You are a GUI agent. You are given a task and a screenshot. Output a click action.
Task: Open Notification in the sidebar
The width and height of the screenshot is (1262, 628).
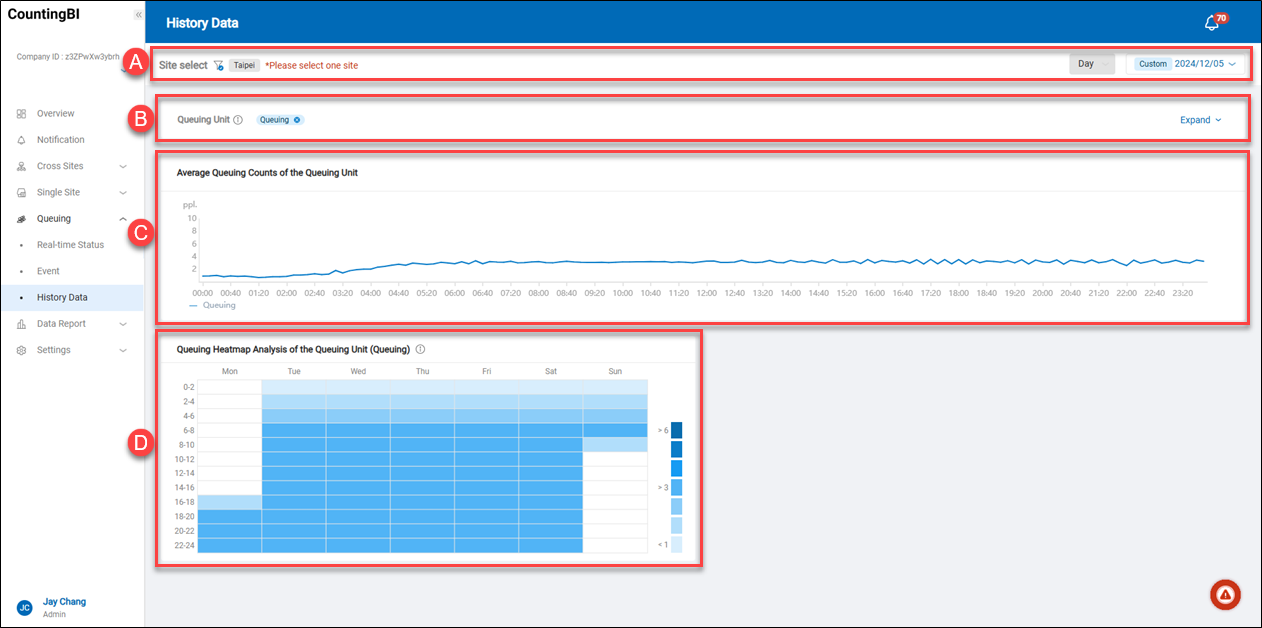point(61,140)
